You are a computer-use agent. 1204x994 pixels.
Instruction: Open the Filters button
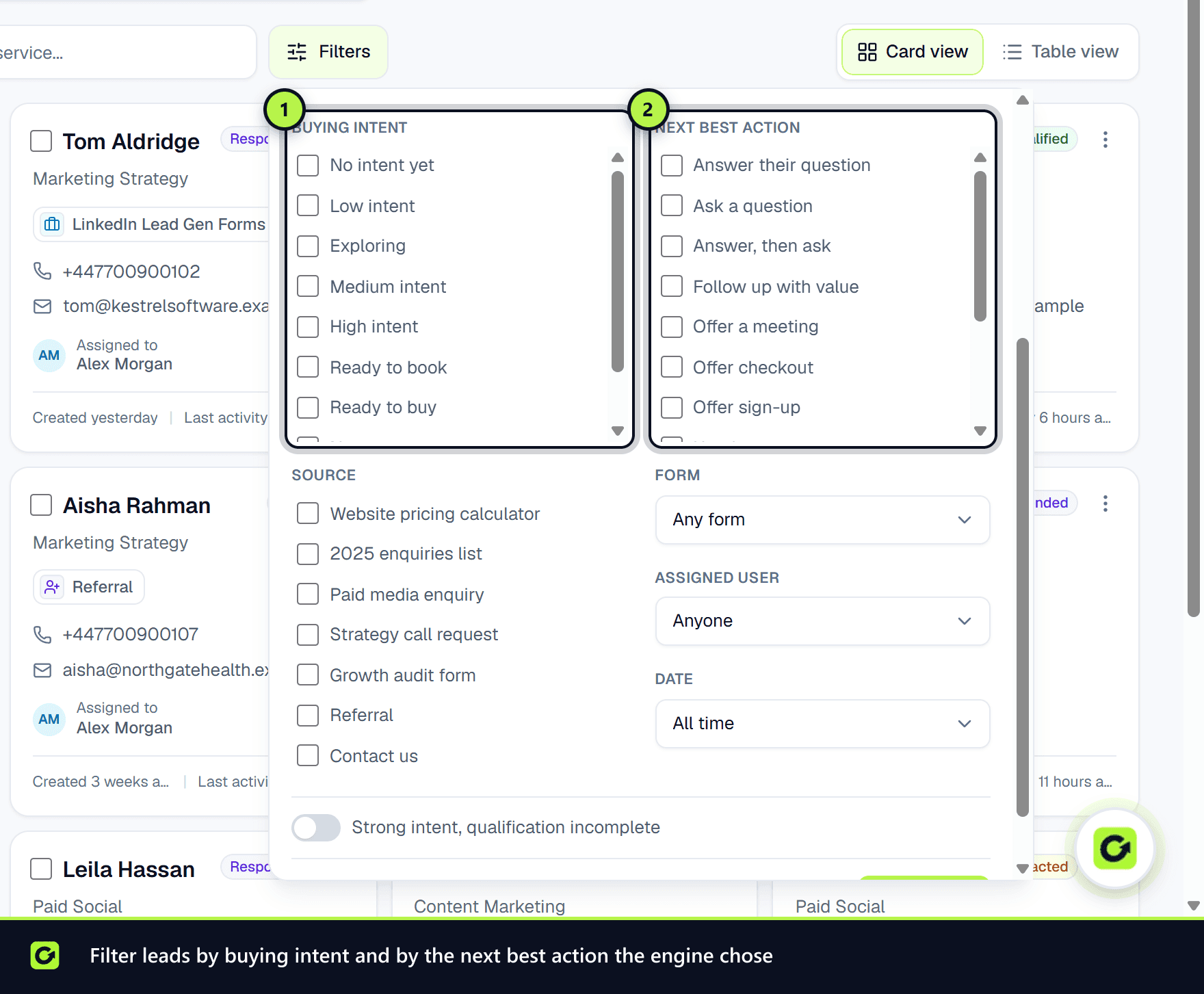328,52
